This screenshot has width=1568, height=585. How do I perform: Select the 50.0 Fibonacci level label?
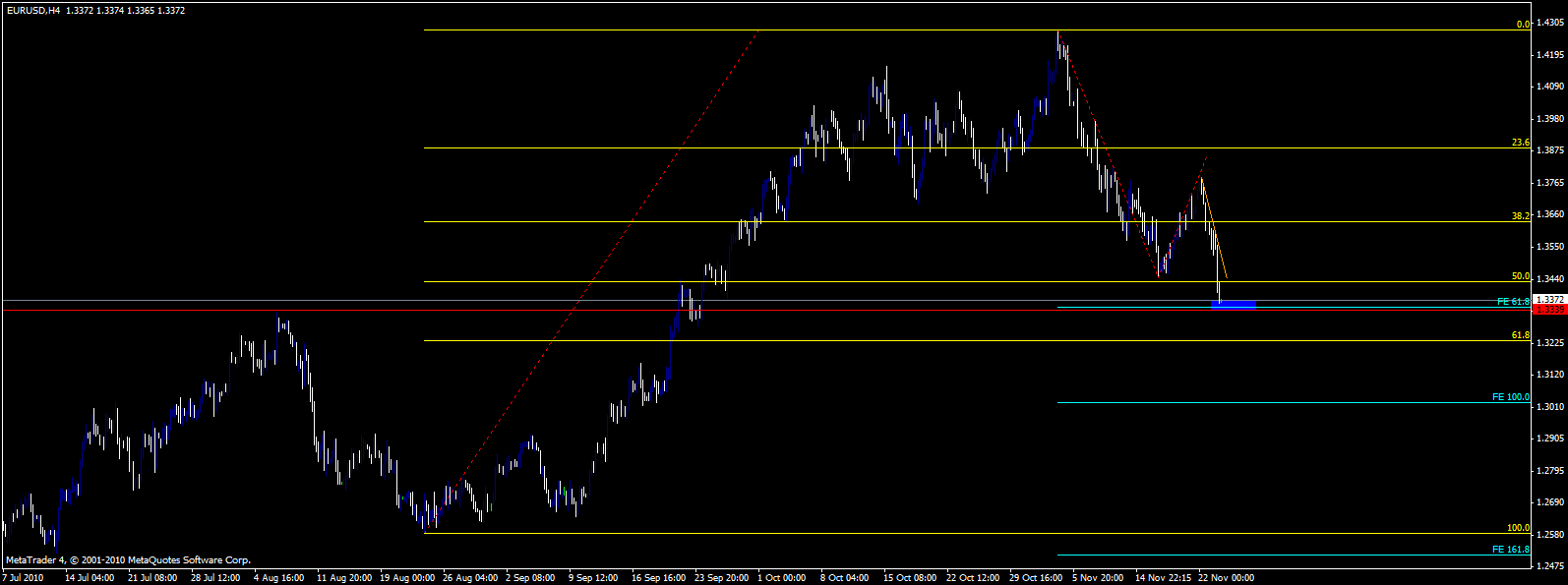pos(1520,277)
